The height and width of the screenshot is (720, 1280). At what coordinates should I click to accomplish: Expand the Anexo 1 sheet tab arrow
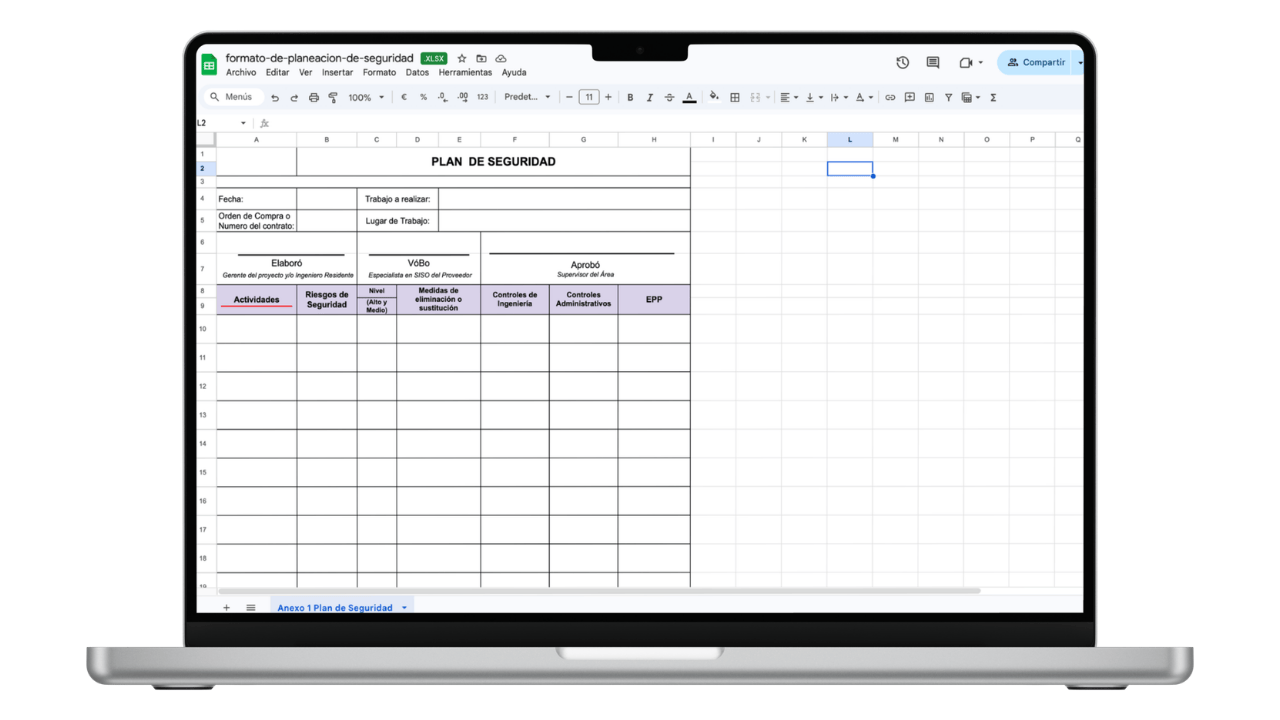(405, 608)
